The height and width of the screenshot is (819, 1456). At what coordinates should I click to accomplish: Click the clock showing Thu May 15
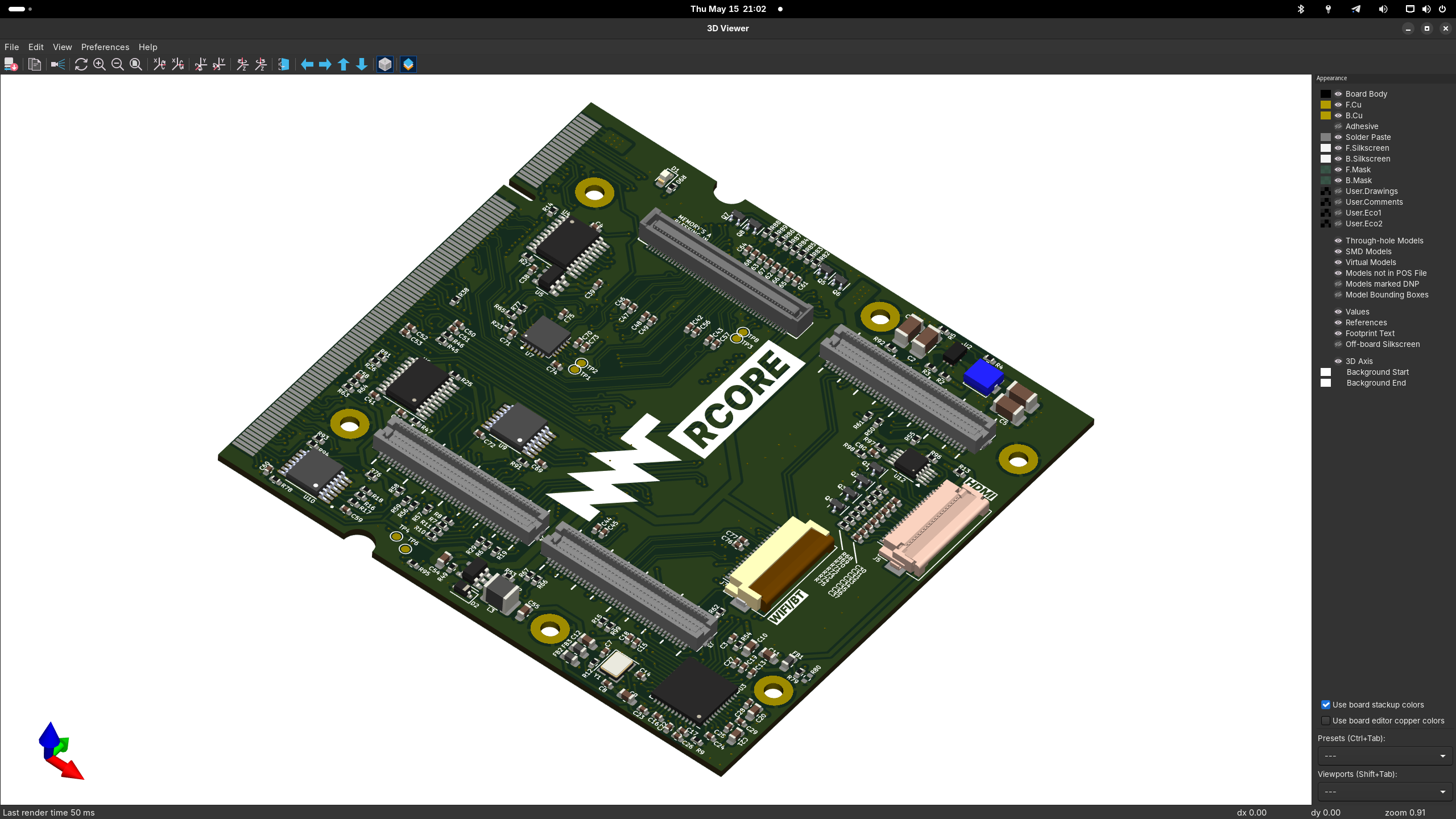728,9
